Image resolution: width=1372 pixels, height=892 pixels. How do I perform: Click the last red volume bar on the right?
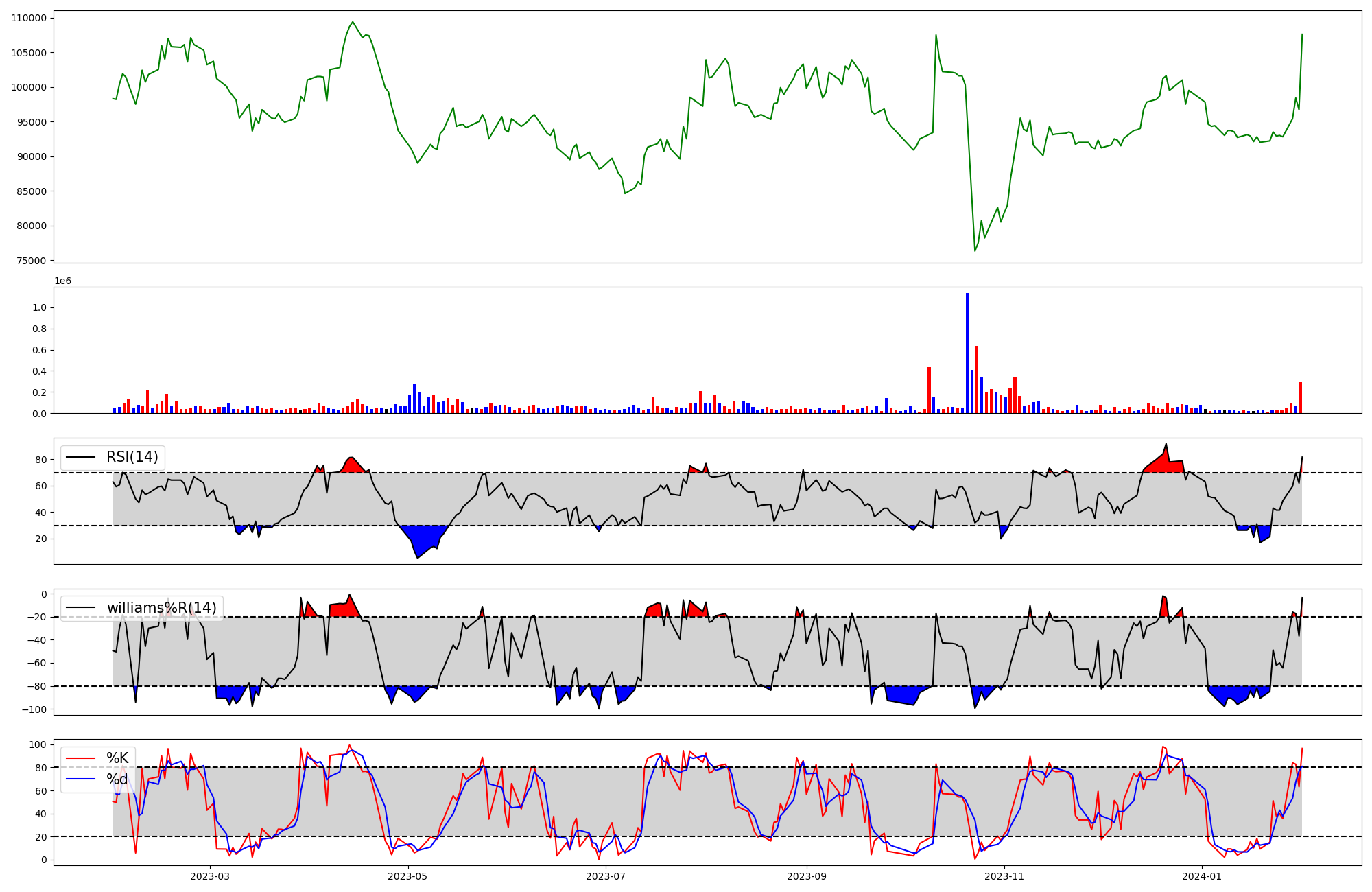[x=1300, y=398]
